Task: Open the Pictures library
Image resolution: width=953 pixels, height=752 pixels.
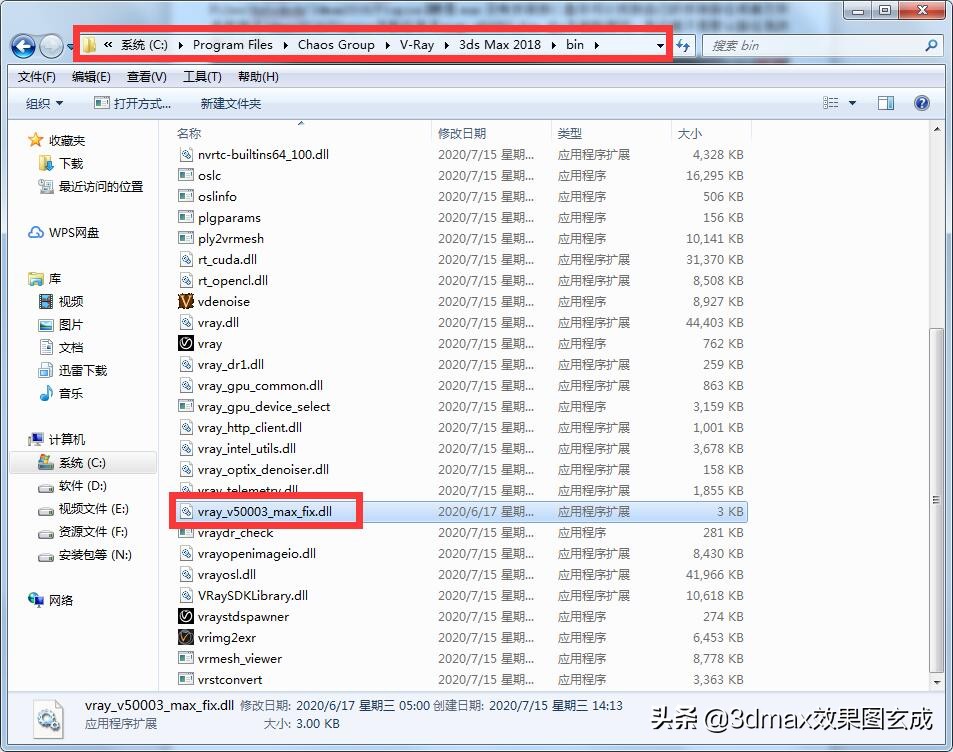Action: [61, 325]
